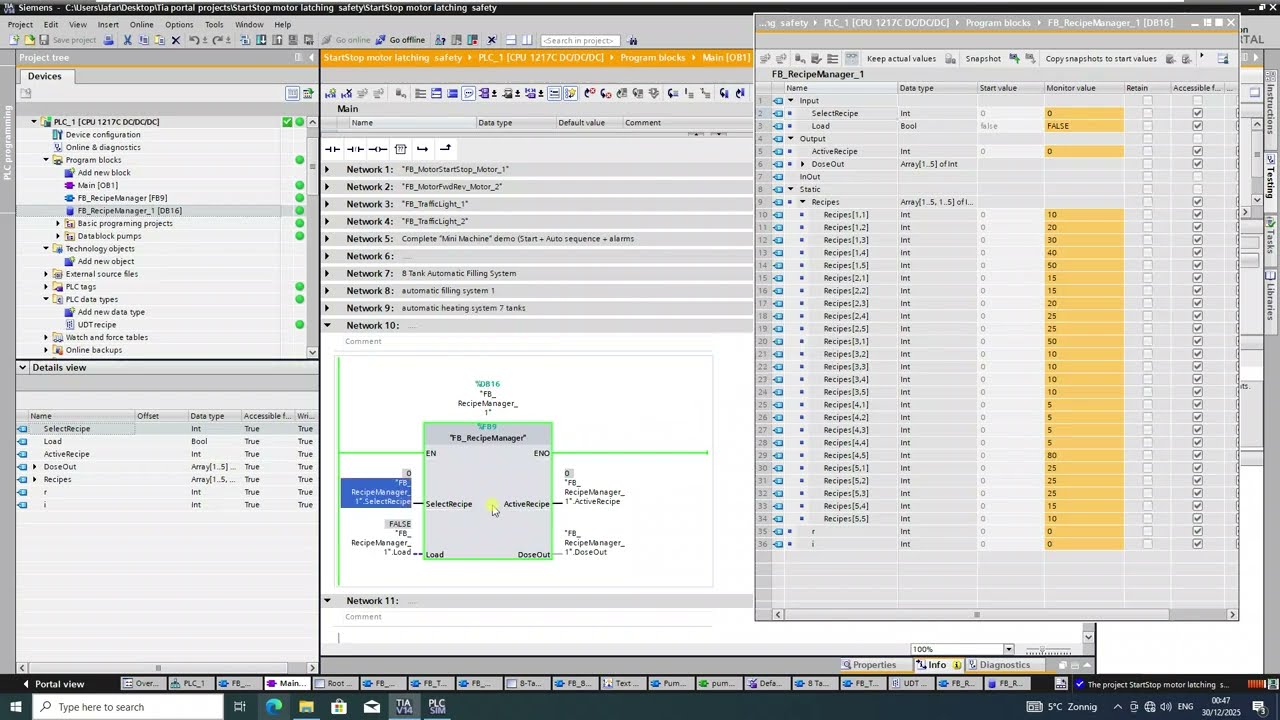Collapse Network 11 triangle
The height and width of the screenshot is (720, 1280).
point(327,600)
